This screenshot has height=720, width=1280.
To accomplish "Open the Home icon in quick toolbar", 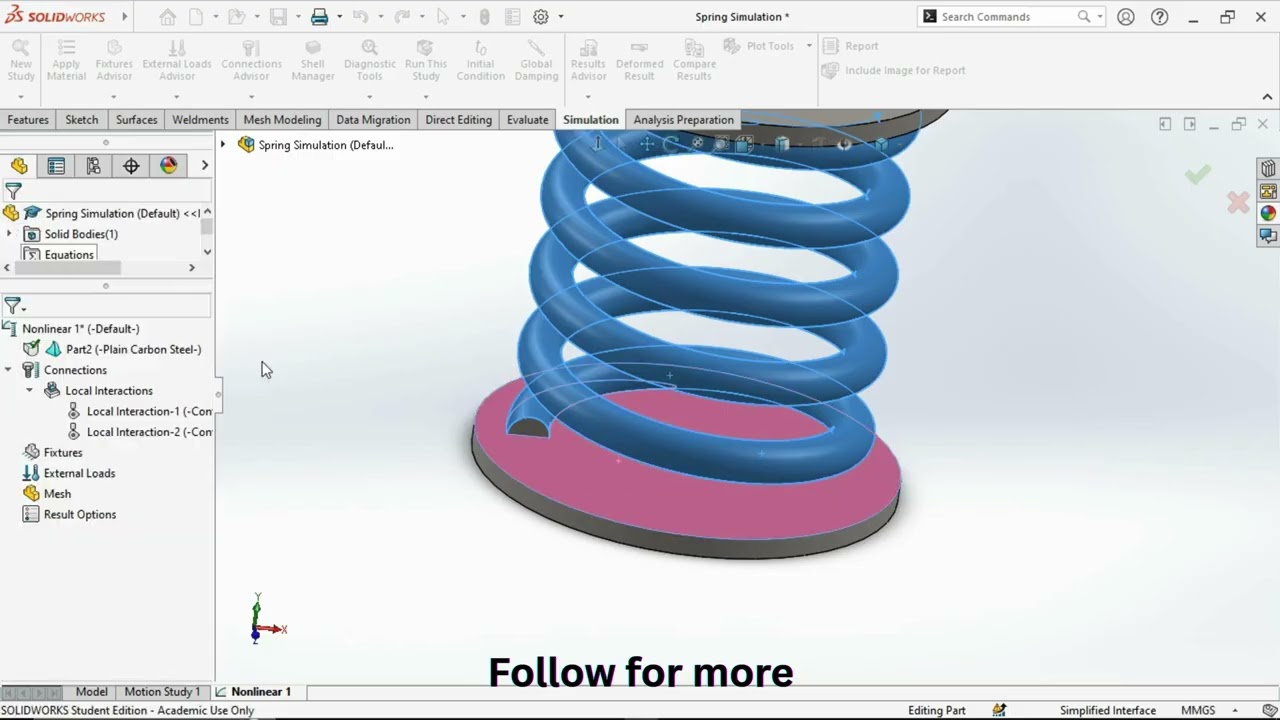I will (x=168, y=17).
